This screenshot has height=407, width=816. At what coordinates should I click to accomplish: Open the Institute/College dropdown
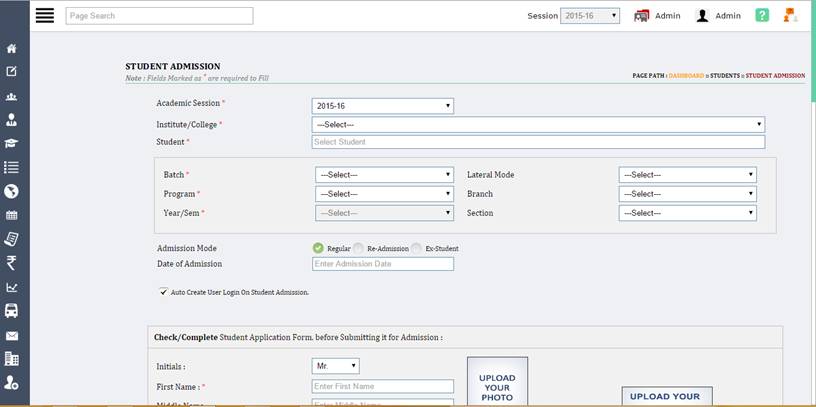[538, 125]
